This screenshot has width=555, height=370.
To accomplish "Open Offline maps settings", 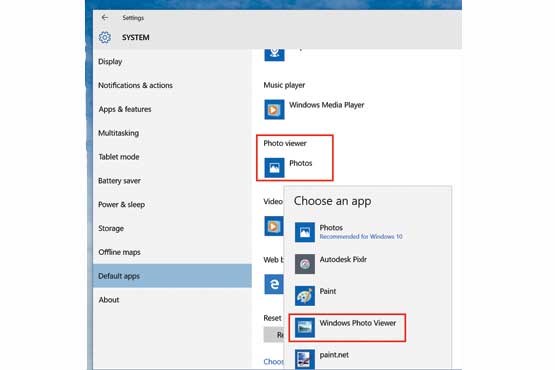I will 172,252.
